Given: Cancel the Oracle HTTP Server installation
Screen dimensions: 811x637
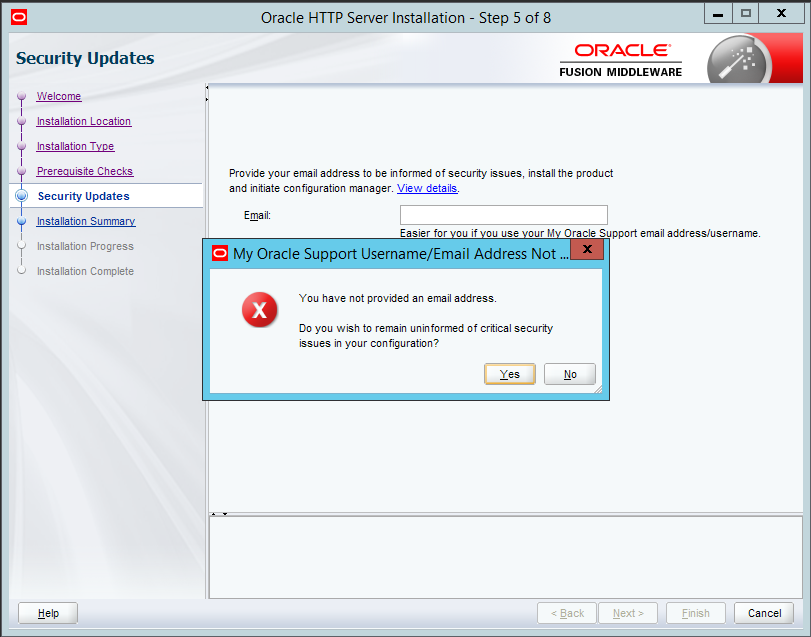Looking at the screenshot, I should click(764, 613).
